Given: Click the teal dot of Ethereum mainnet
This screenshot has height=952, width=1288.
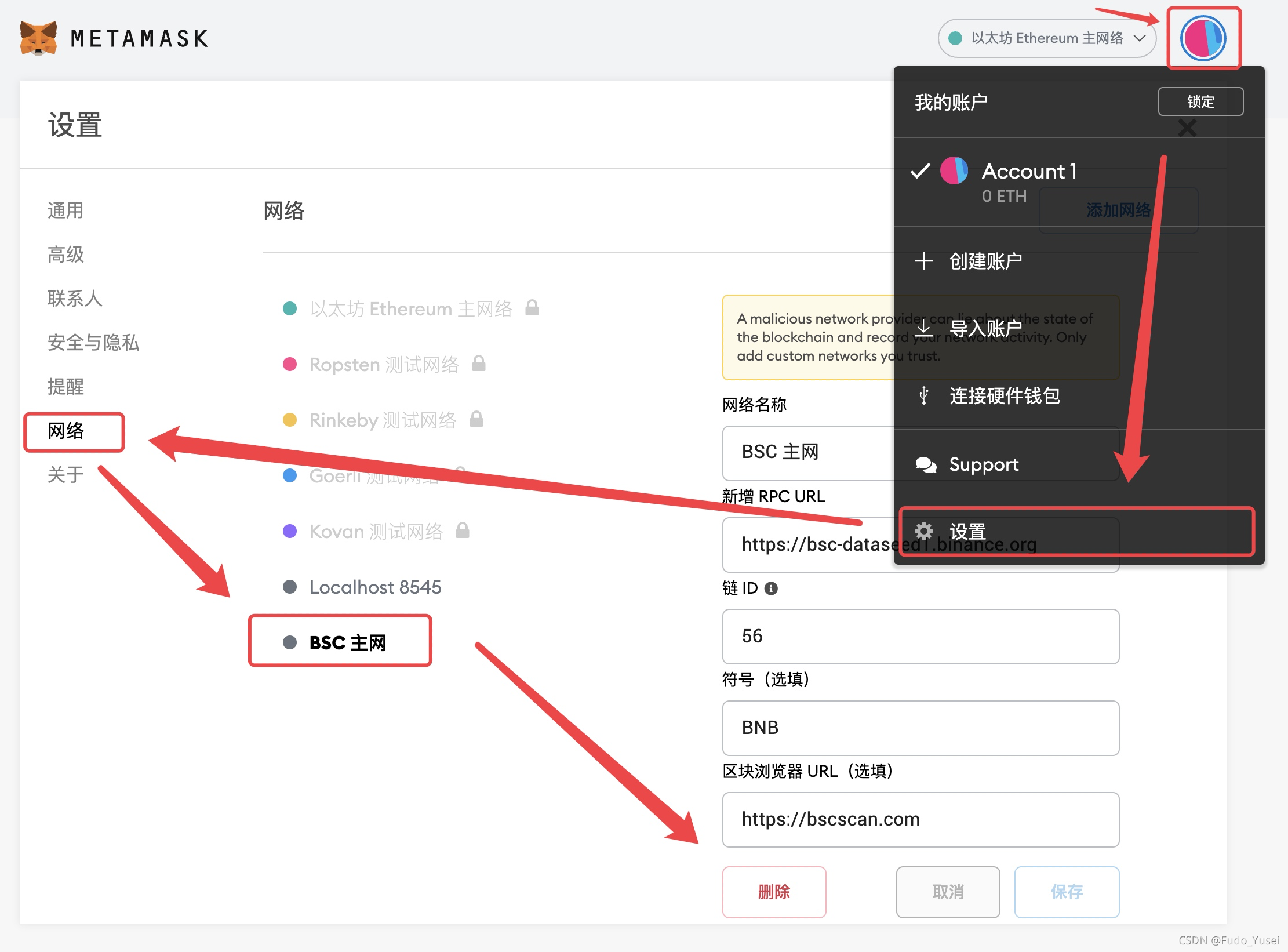Looking at the screenshot, I should [290, 308].
